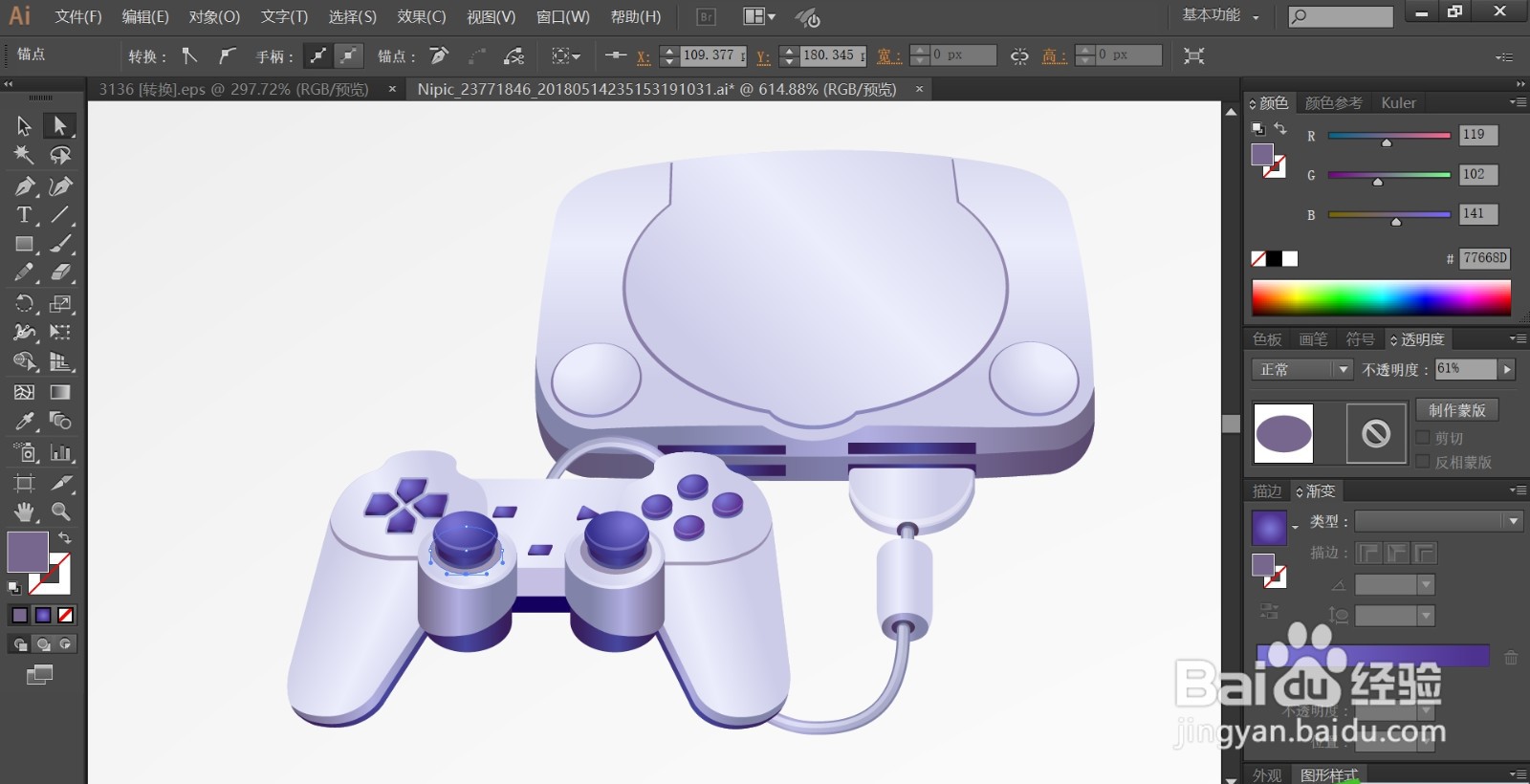This screenshot has width=1530, height=784.
Task: Click the gradient slider bar
Action: coord(1372,655)
